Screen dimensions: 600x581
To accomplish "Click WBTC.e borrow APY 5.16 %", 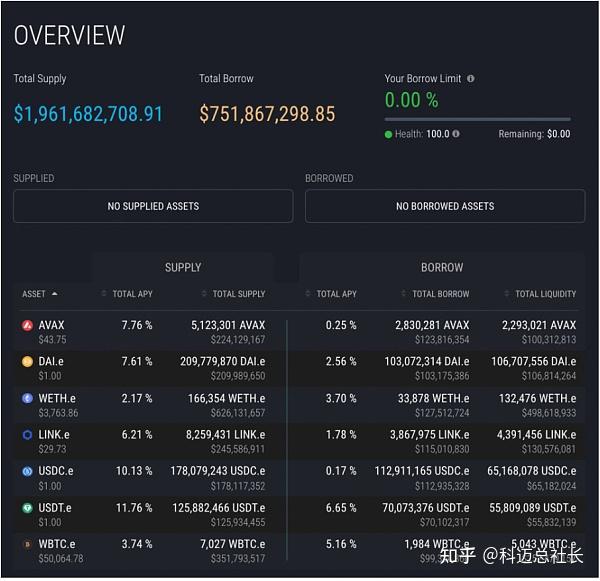I will pyautogui.click(x=341, y=544).
